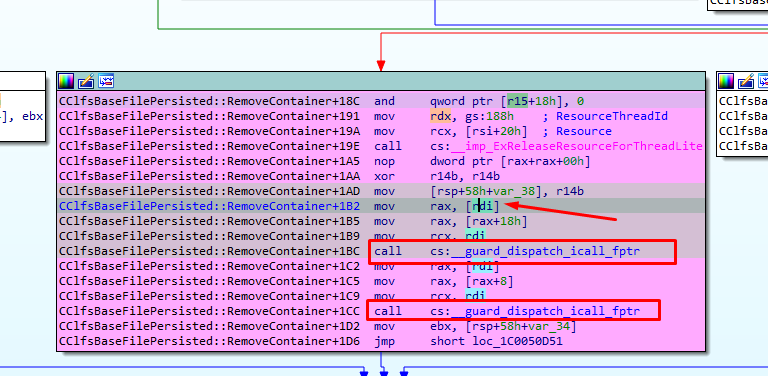Screen dimensions: 768x376
Task: Select the highlighted r15 register on the and line
Action: tap(516, 101)
